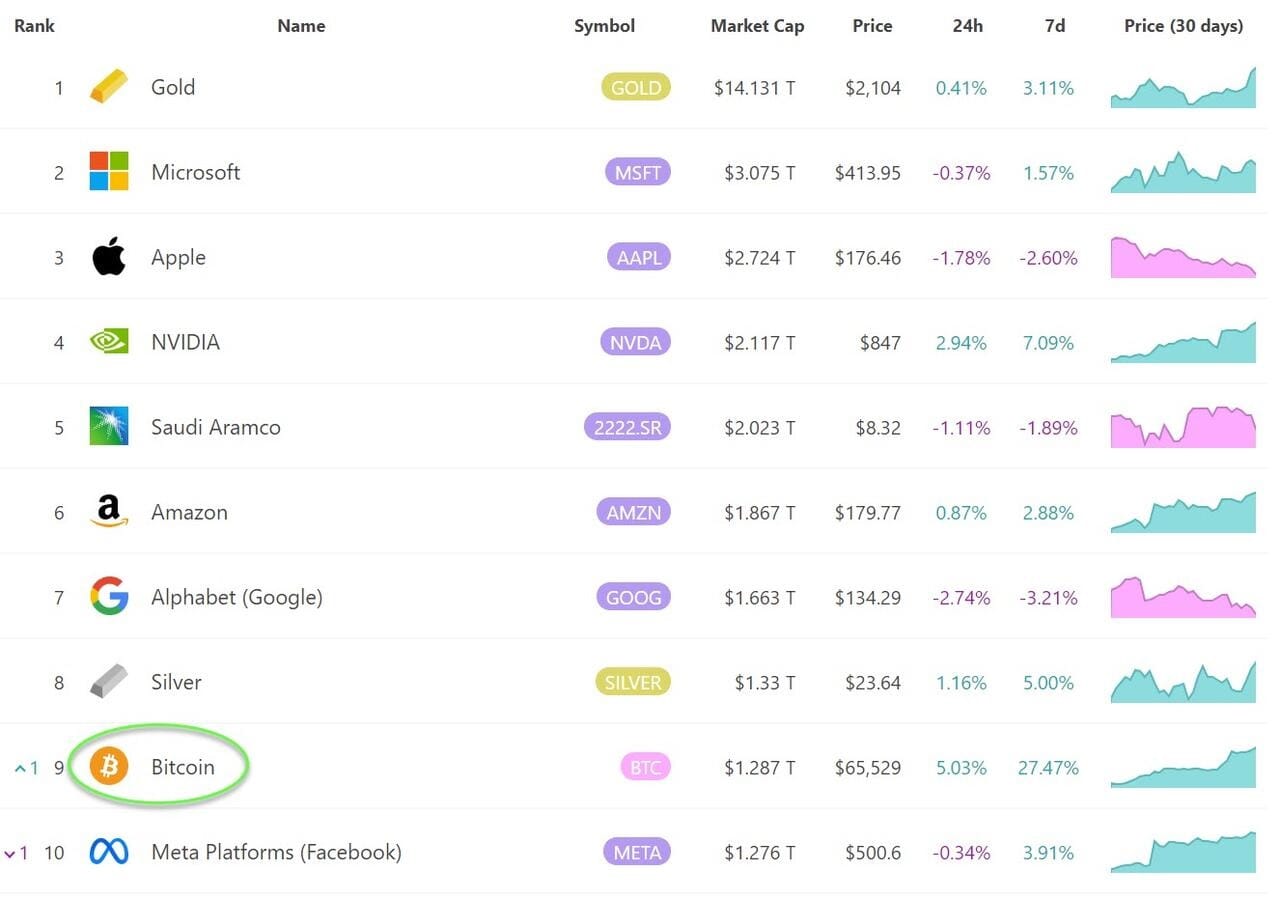The height and width of the screenshot is (899, 1280).
Task: Open Silver's 30-day price chart
Action: coord(1183,682)
